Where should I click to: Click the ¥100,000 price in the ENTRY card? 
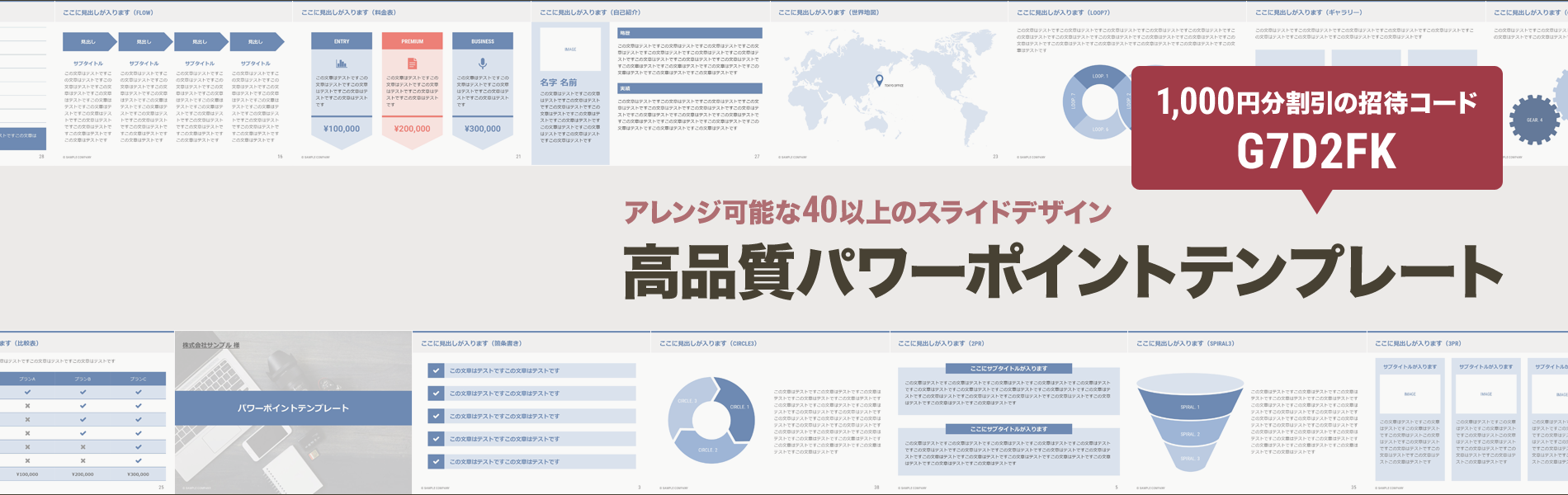point(342,129)
